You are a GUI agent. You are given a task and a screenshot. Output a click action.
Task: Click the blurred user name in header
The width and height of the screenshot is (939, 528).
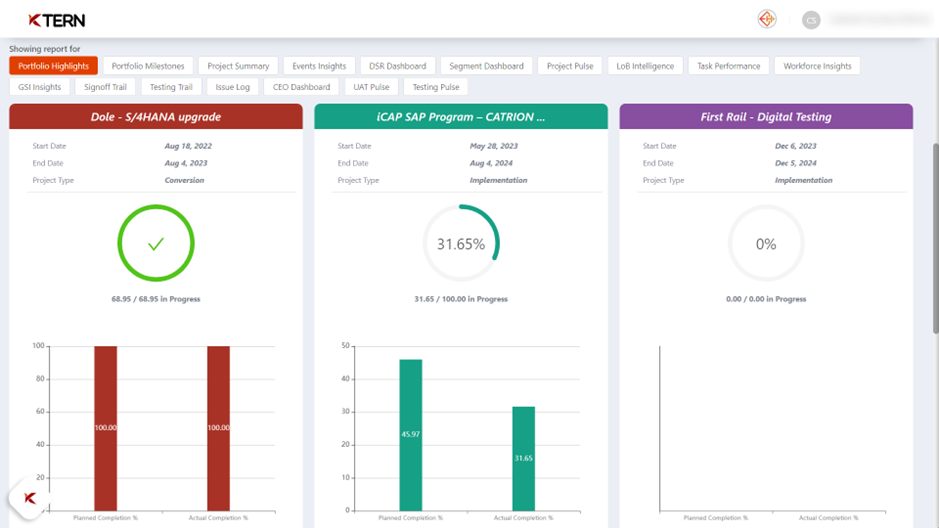click(879, 20)
